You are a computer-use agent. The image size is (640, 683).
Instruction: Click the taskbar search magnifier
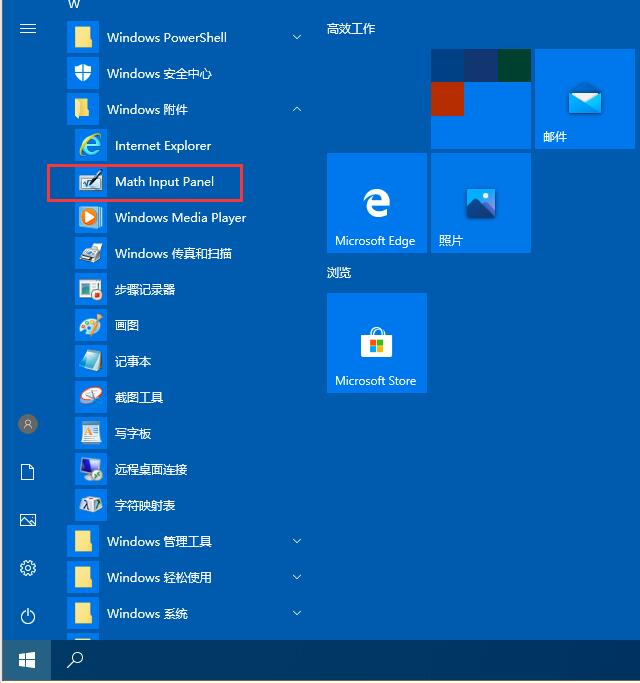pyautogui.click(x=75, y=660)
